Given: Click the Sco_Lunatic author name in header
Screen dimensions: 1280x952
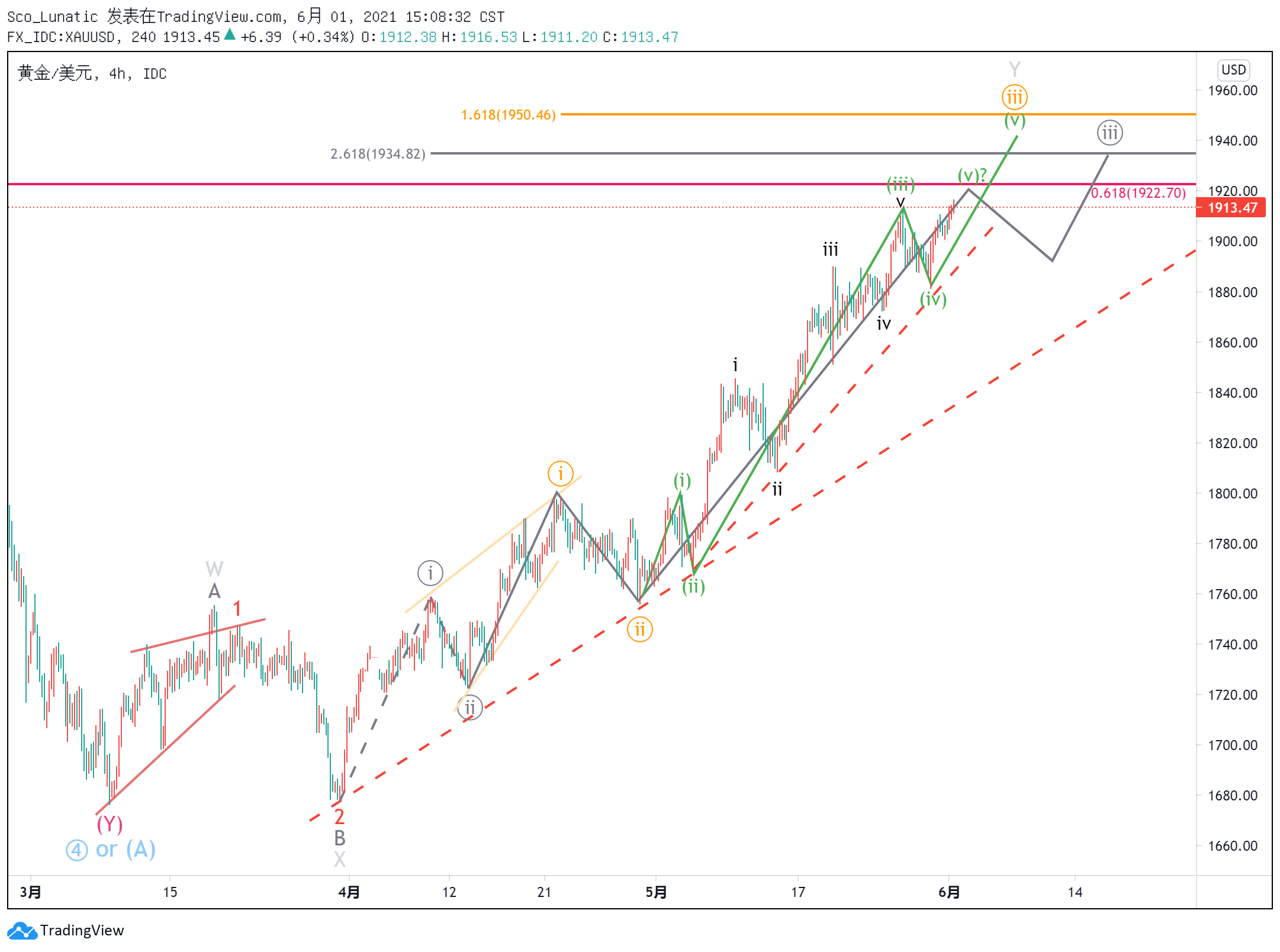Looking at the screenshot, I should pyautogui.click(x=52, y=17).
